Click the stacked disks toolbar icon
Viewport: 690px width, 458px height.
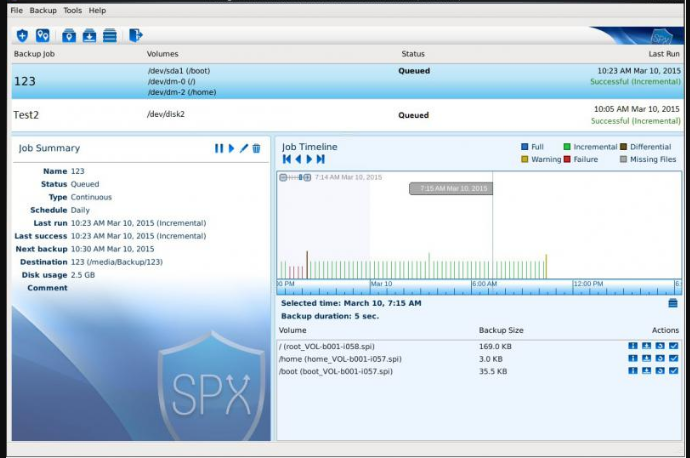[x=110, y=36]
